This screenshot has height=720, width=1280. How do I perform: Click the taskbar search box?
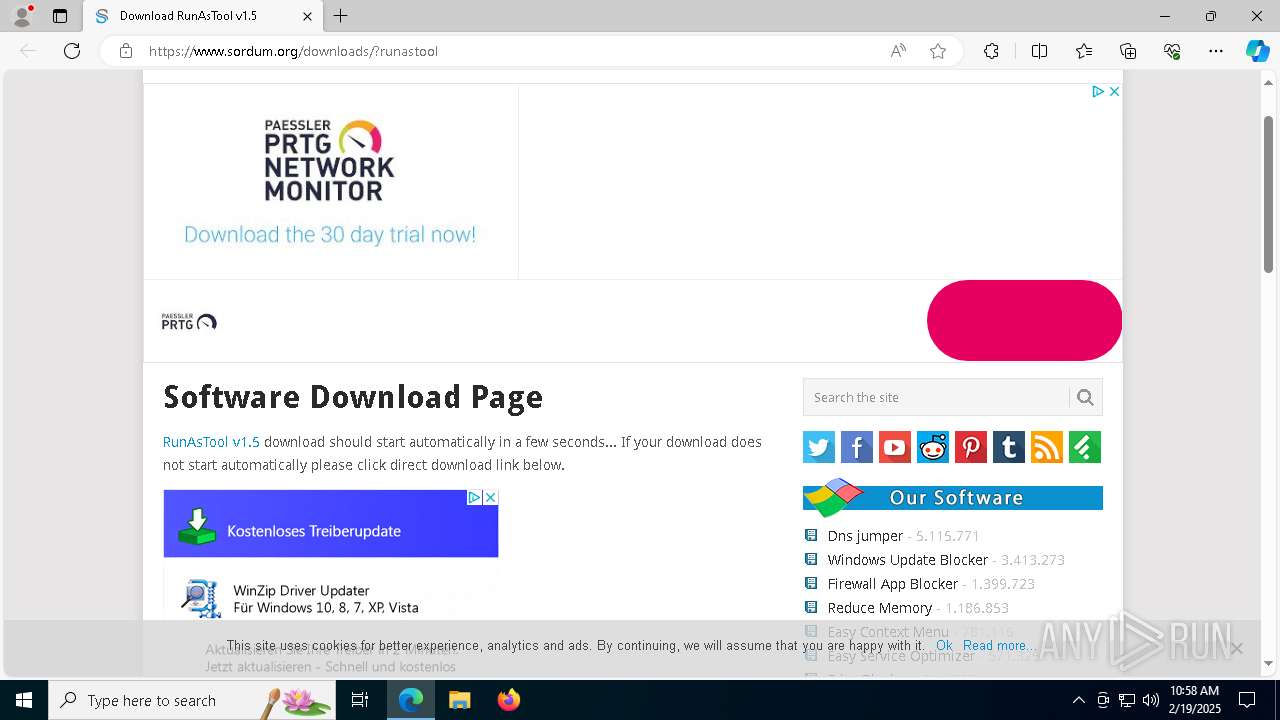[x=192, y=700]
